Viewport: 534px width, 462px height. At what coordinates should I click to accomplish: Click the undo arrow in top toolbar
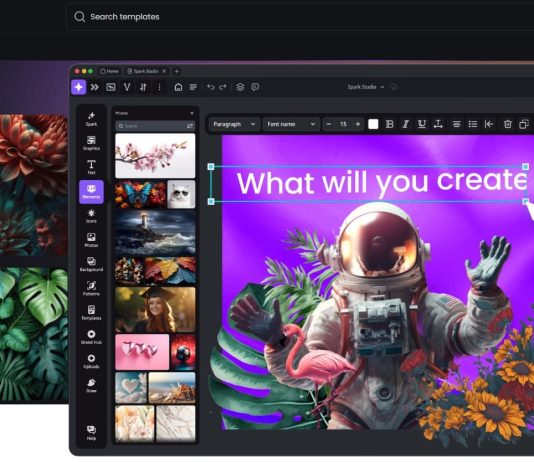coord(210,87)
